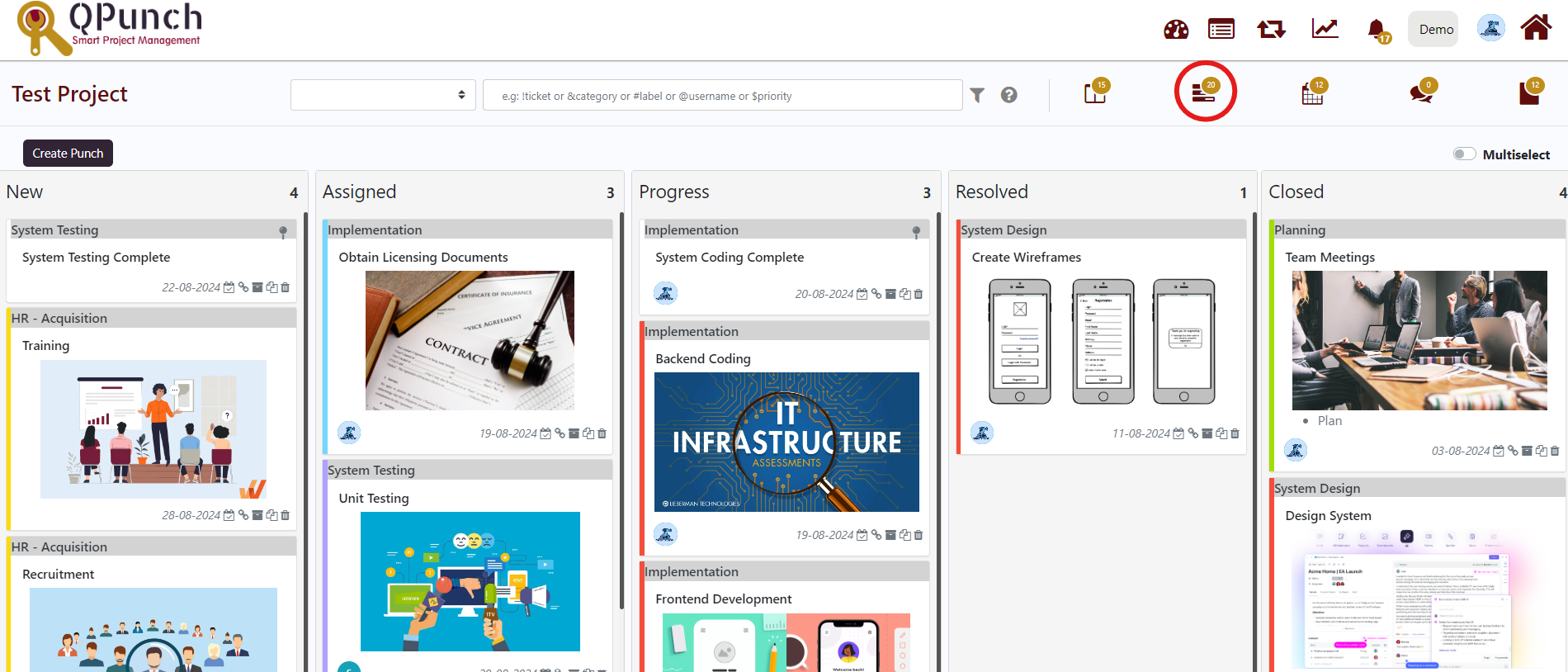Open the calendar view with badge 12

click(x=1312, y=93)
